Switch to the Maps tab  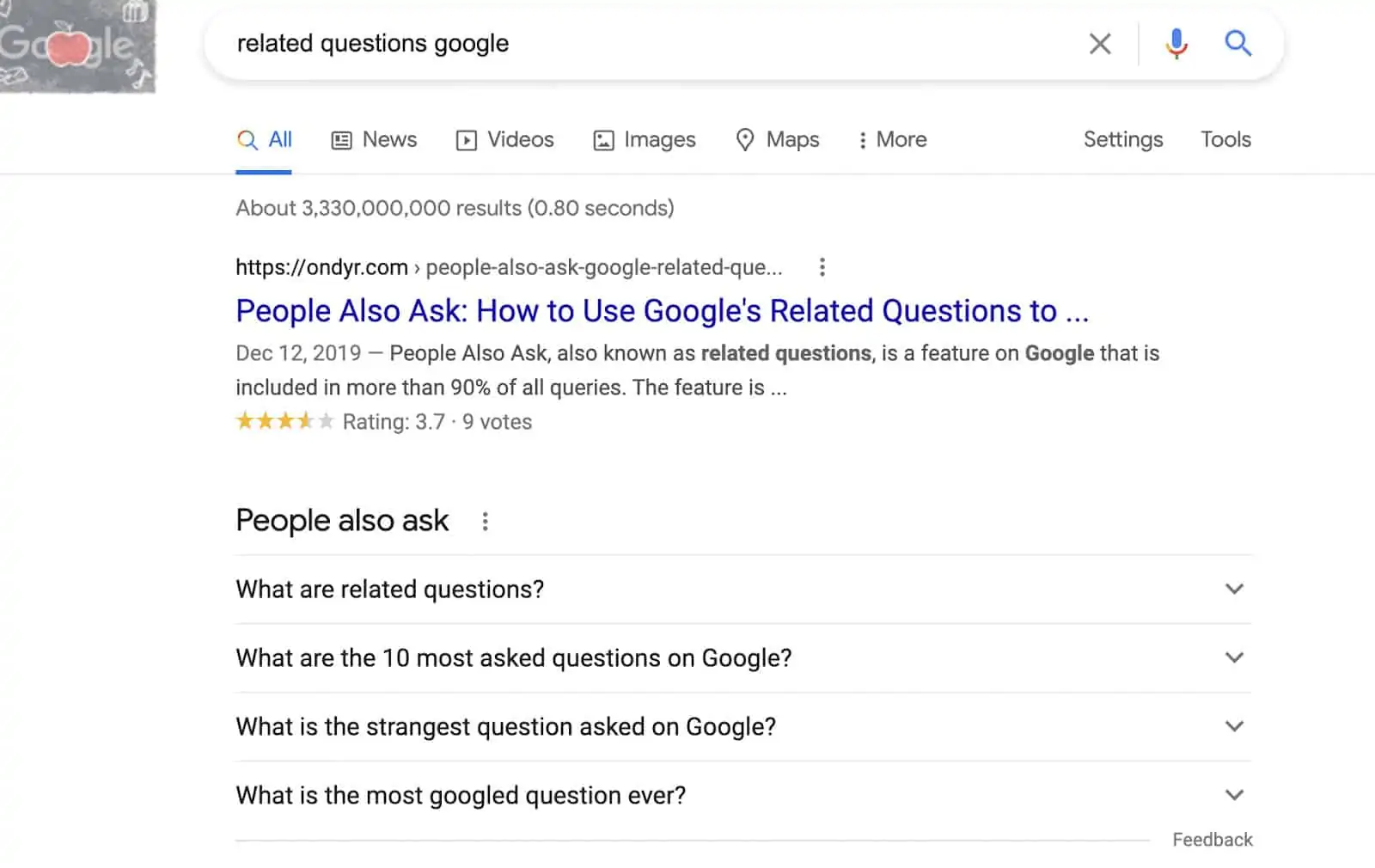click(x=778, y=139)
